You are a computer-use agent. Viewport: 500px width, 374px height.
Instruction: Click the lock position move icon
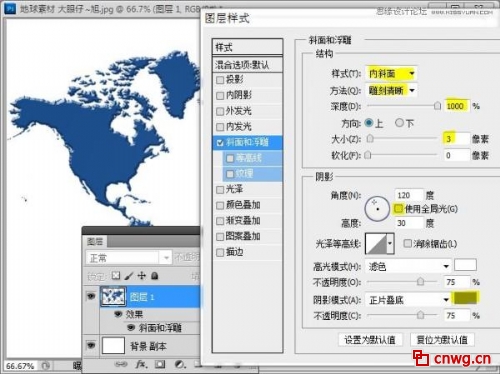[142, 276]
